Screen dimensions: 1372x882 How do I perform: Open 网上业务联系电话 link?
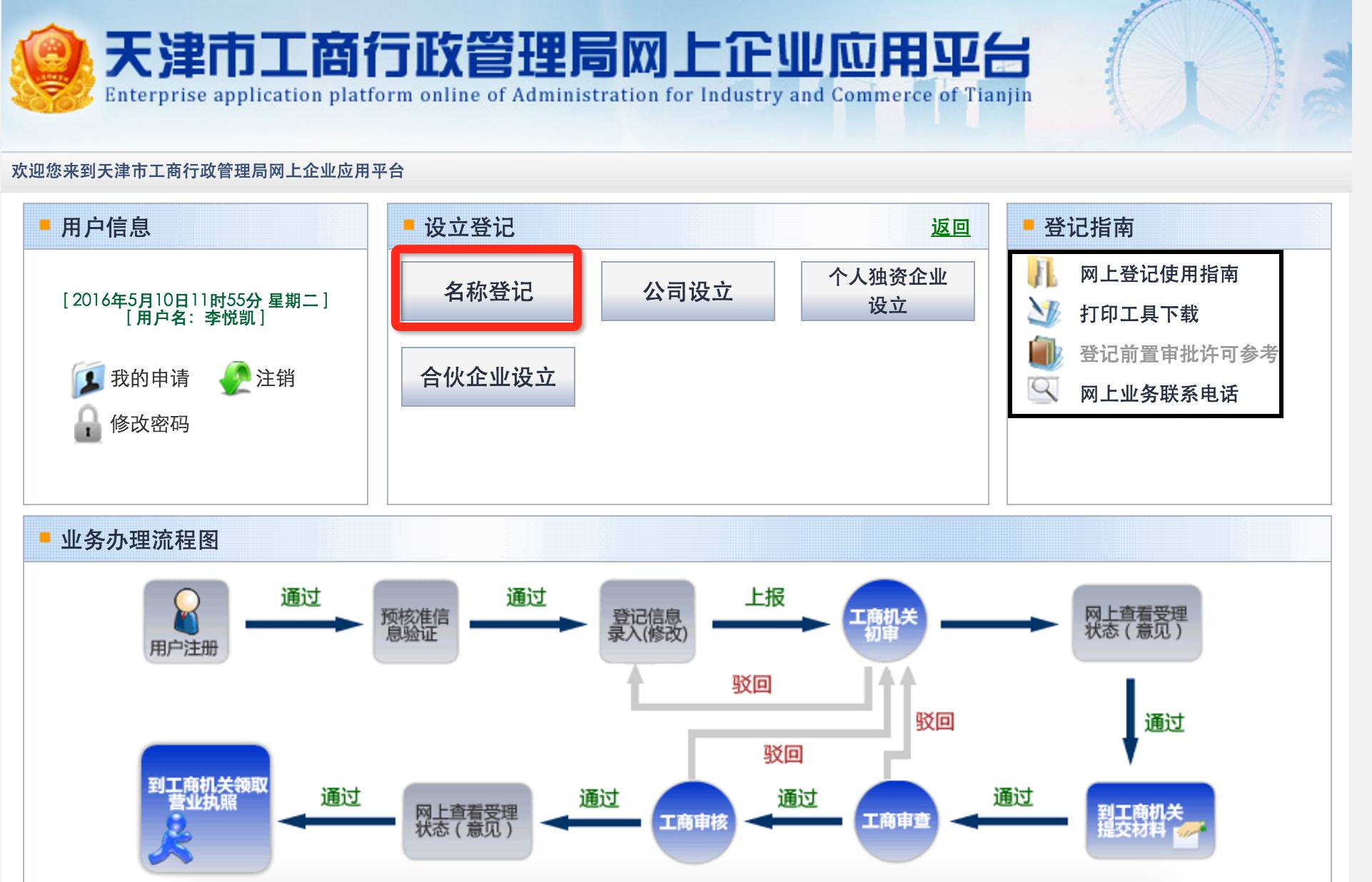pyautogui.click(x=1159, y=394)
